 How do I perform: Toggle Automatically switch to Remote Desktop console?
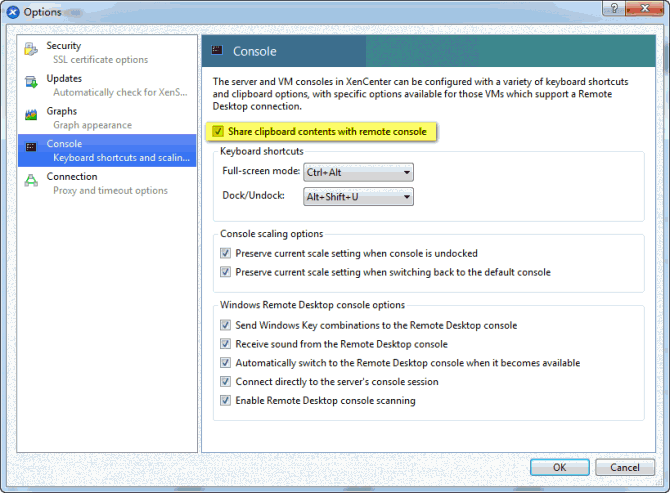coord(225,363)
